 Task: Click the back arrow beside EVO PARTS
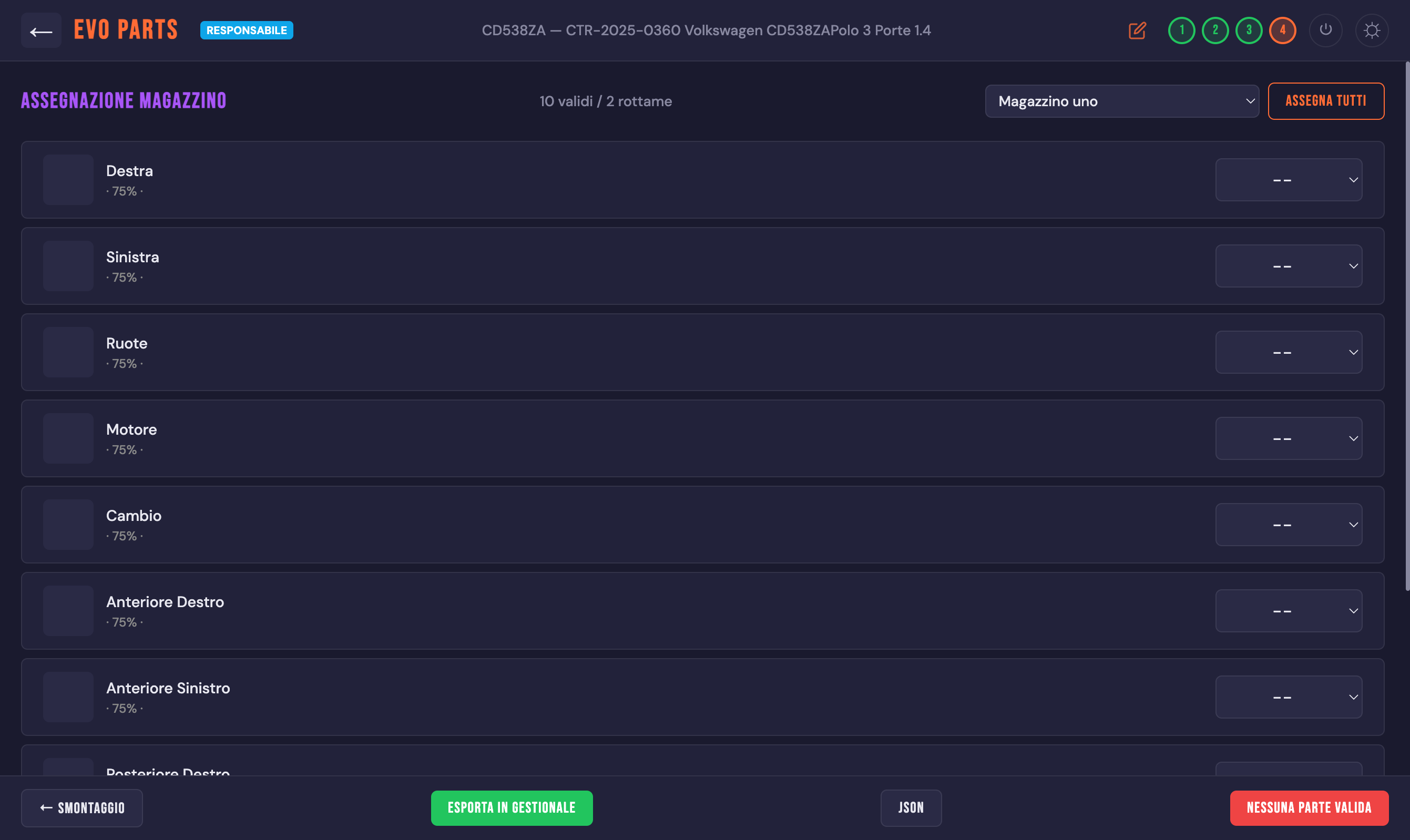(41, 30)
